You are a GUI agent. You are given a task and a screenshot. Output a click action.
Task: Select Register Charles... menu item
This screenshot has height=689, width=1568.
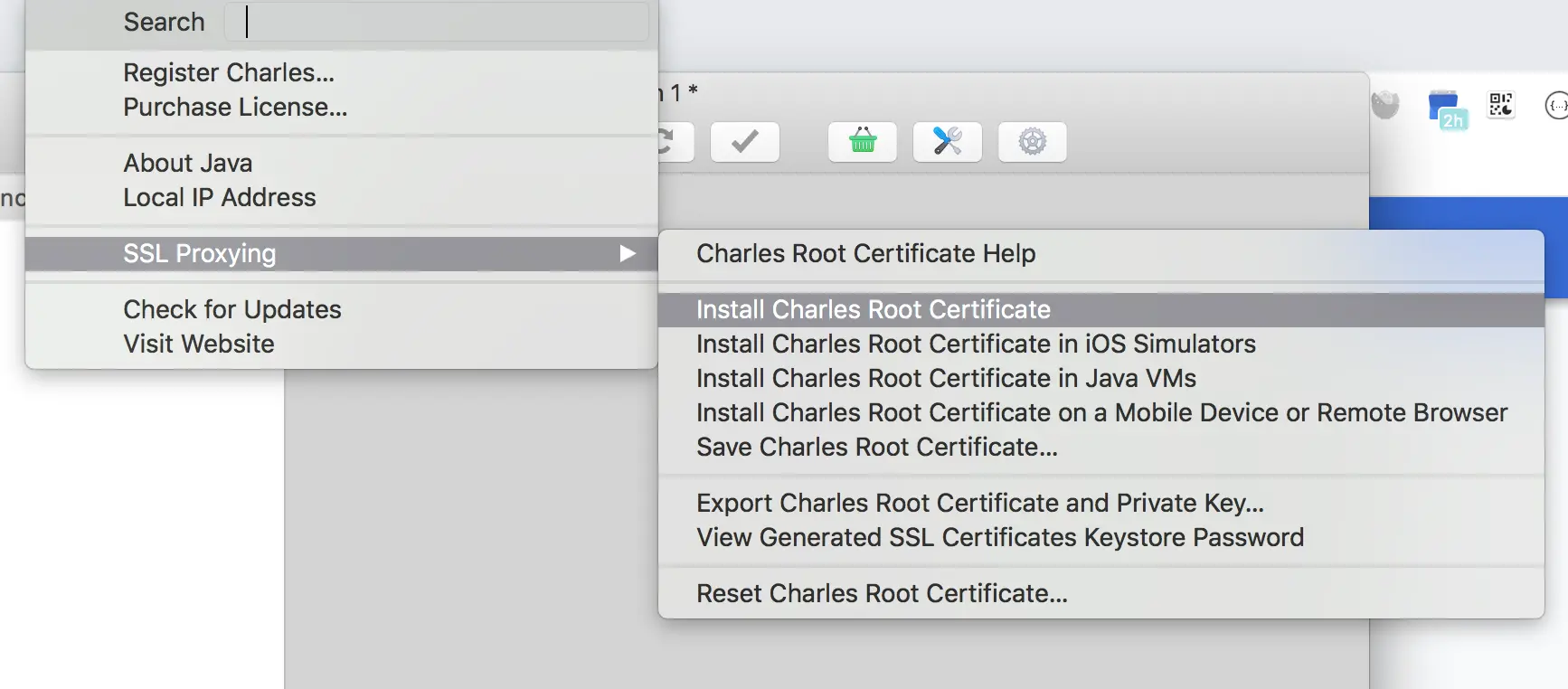pyautogui.click(x=342, y=72)
